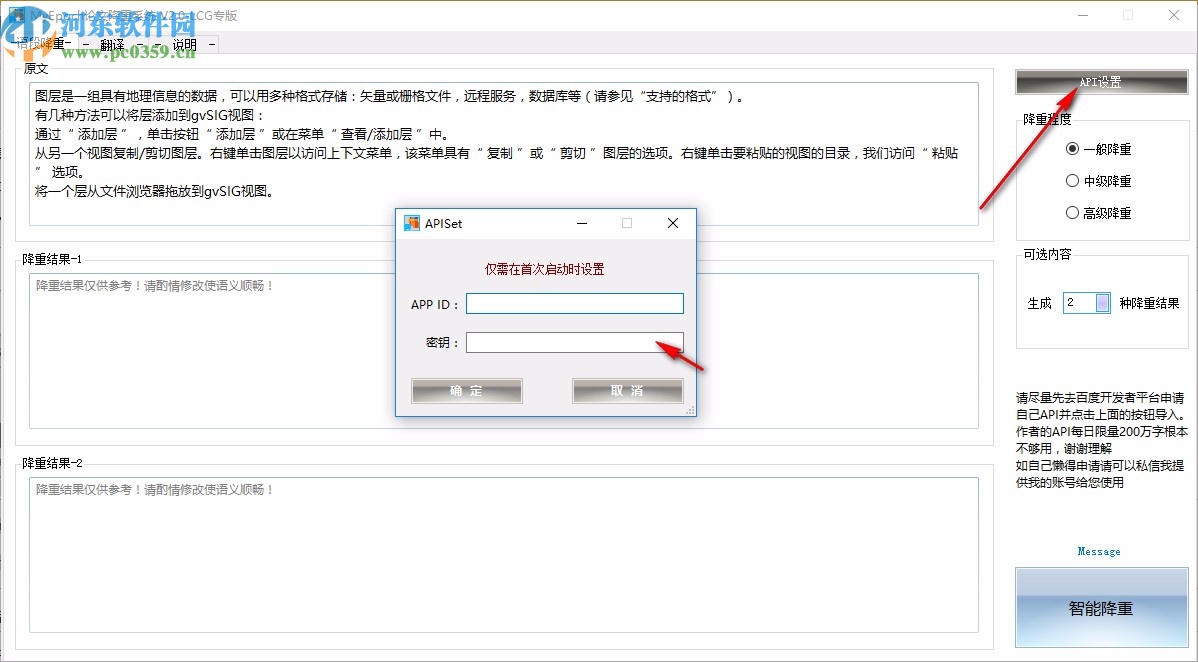Confirm with 确定 in the APISet dialog
Image resolution: width=1198 pixels, height=662 pixels.
pos(466,390)
